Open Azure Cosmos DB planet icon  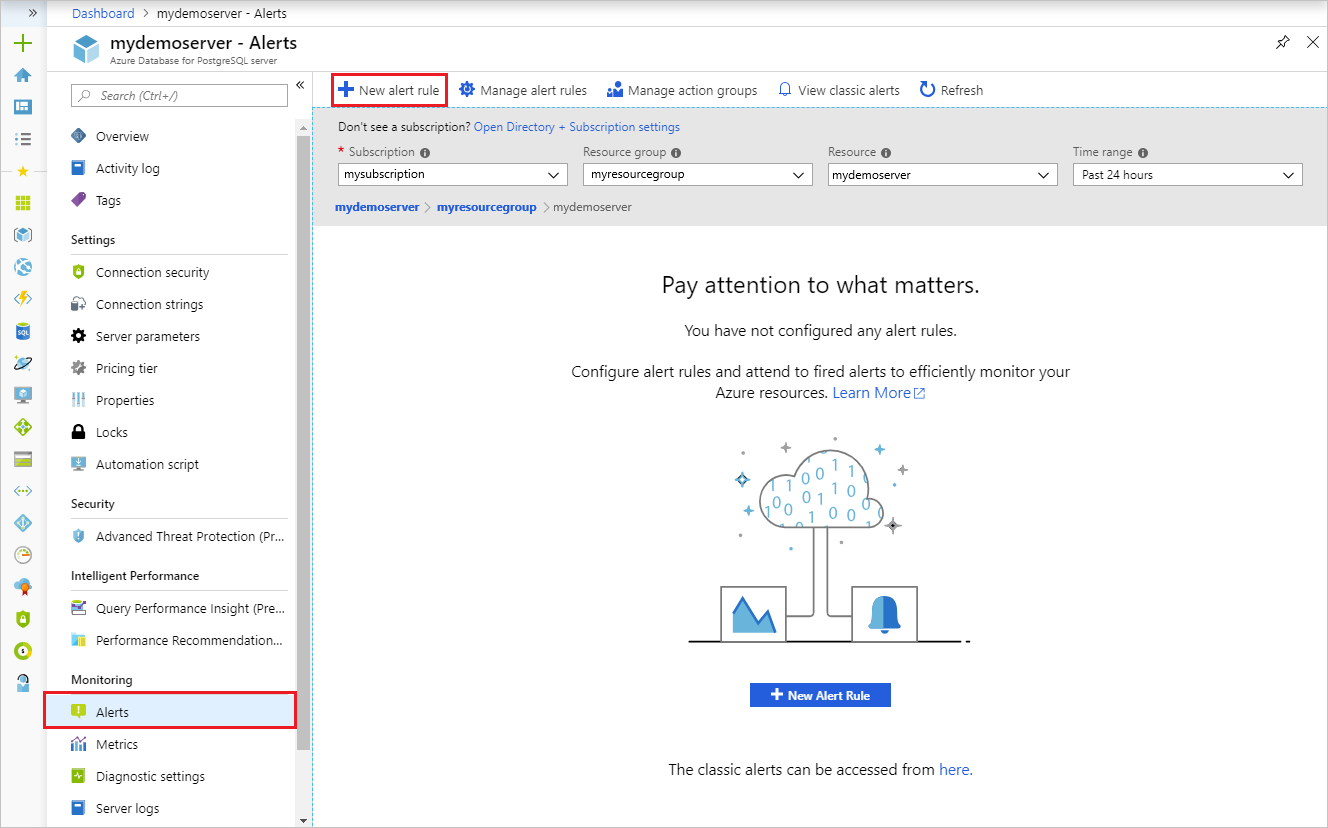[x=23, y=363]
